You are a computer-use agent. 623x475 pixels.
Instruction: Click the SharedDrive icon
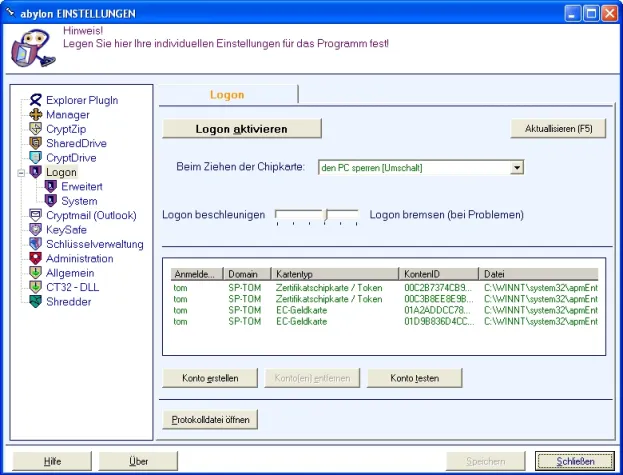click(36, 143)
